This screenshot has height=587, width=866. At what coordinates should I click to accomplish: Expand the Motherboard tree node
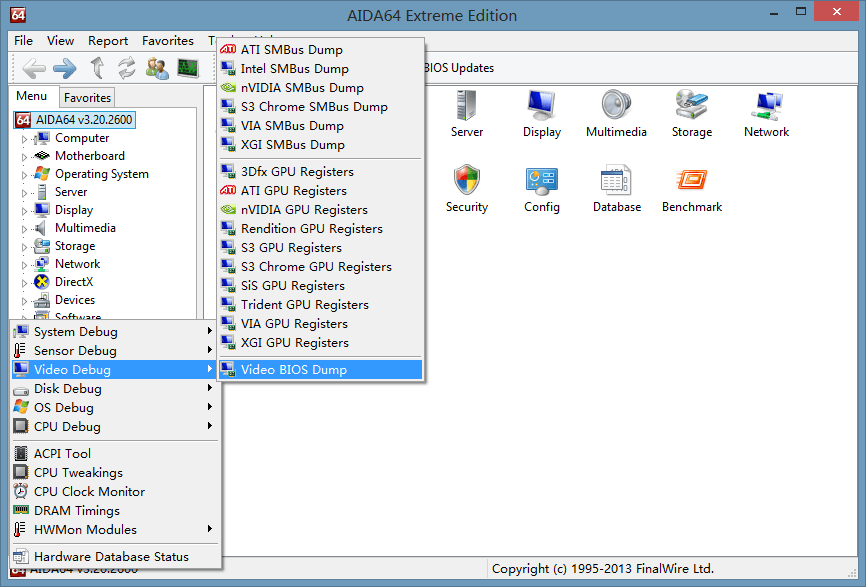[24, 157]
